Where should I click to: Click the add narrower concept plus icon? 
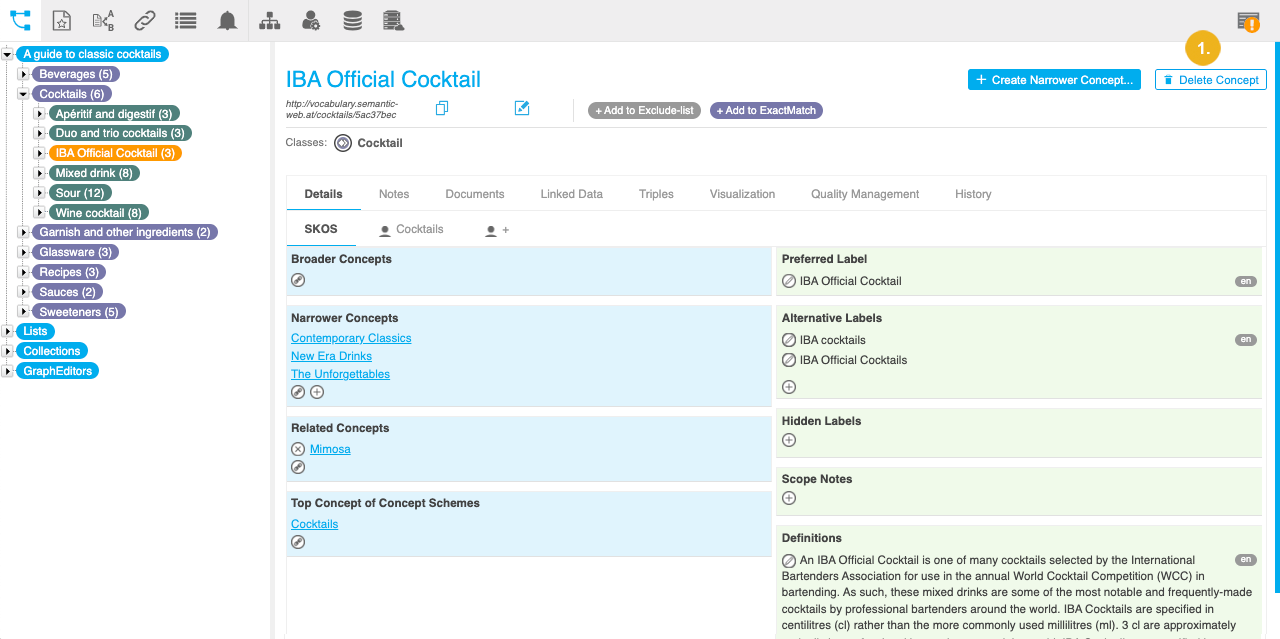pyautogui.click(x=317, y=392)
